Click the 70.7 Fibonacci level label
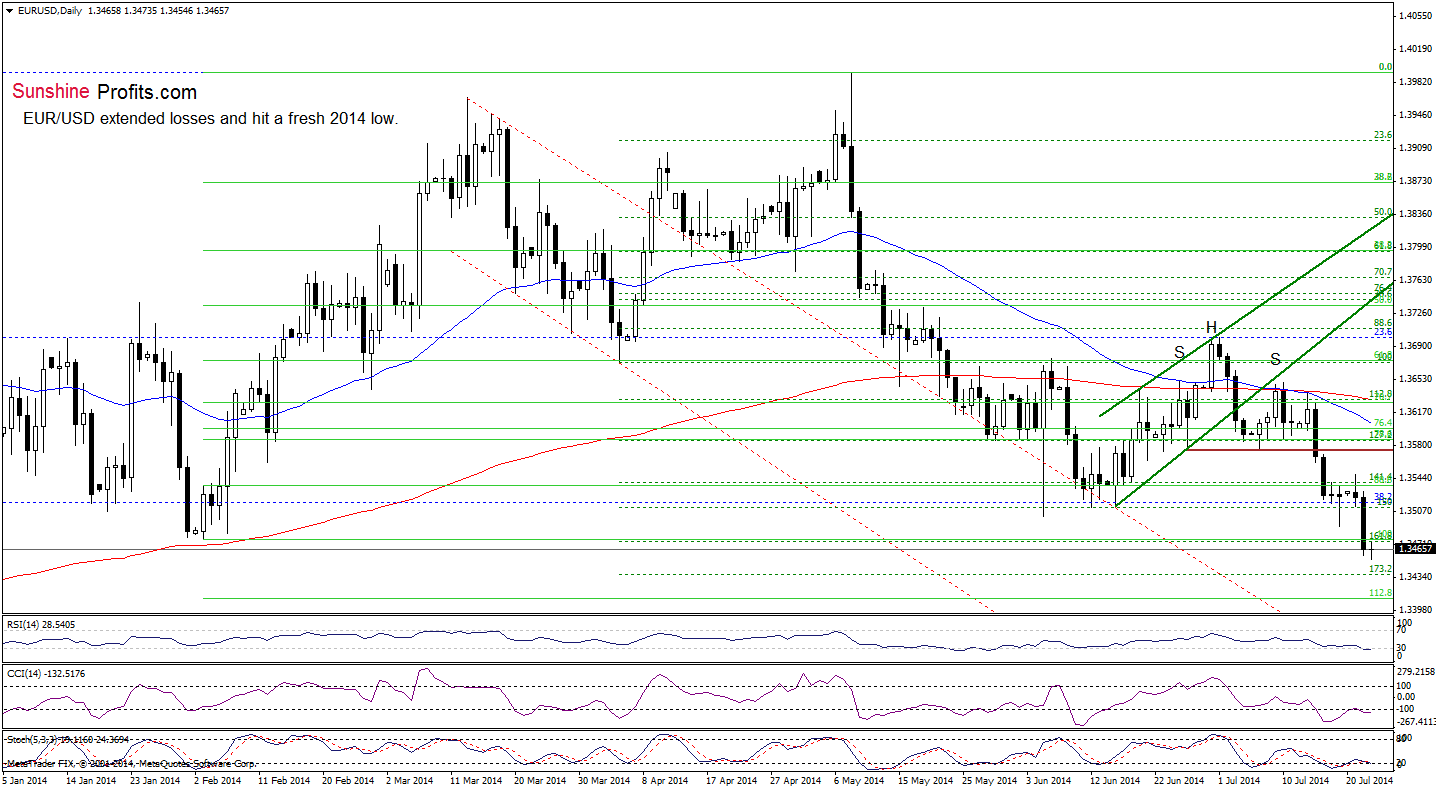The height and width of the screenshot is (789, 1436). [1383, 271]
